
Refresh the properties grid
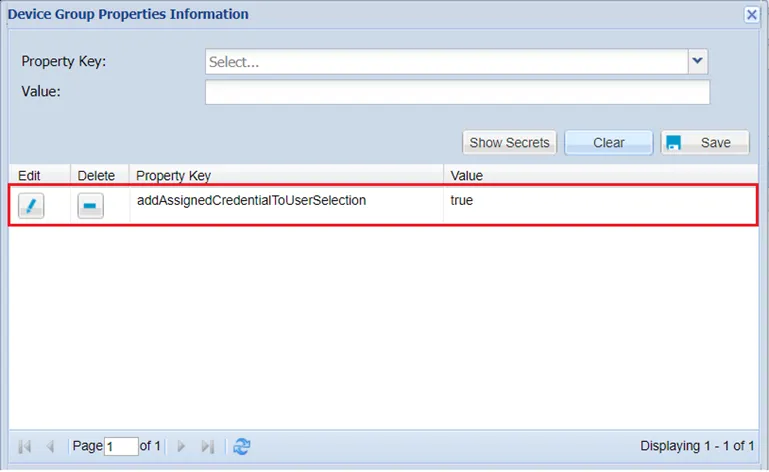pos(242,446)
